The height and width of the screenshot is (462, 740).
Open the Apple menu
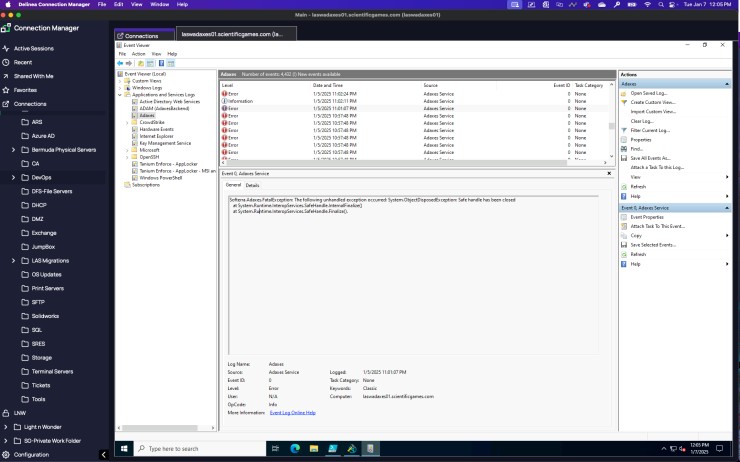(x=8, y=4)
